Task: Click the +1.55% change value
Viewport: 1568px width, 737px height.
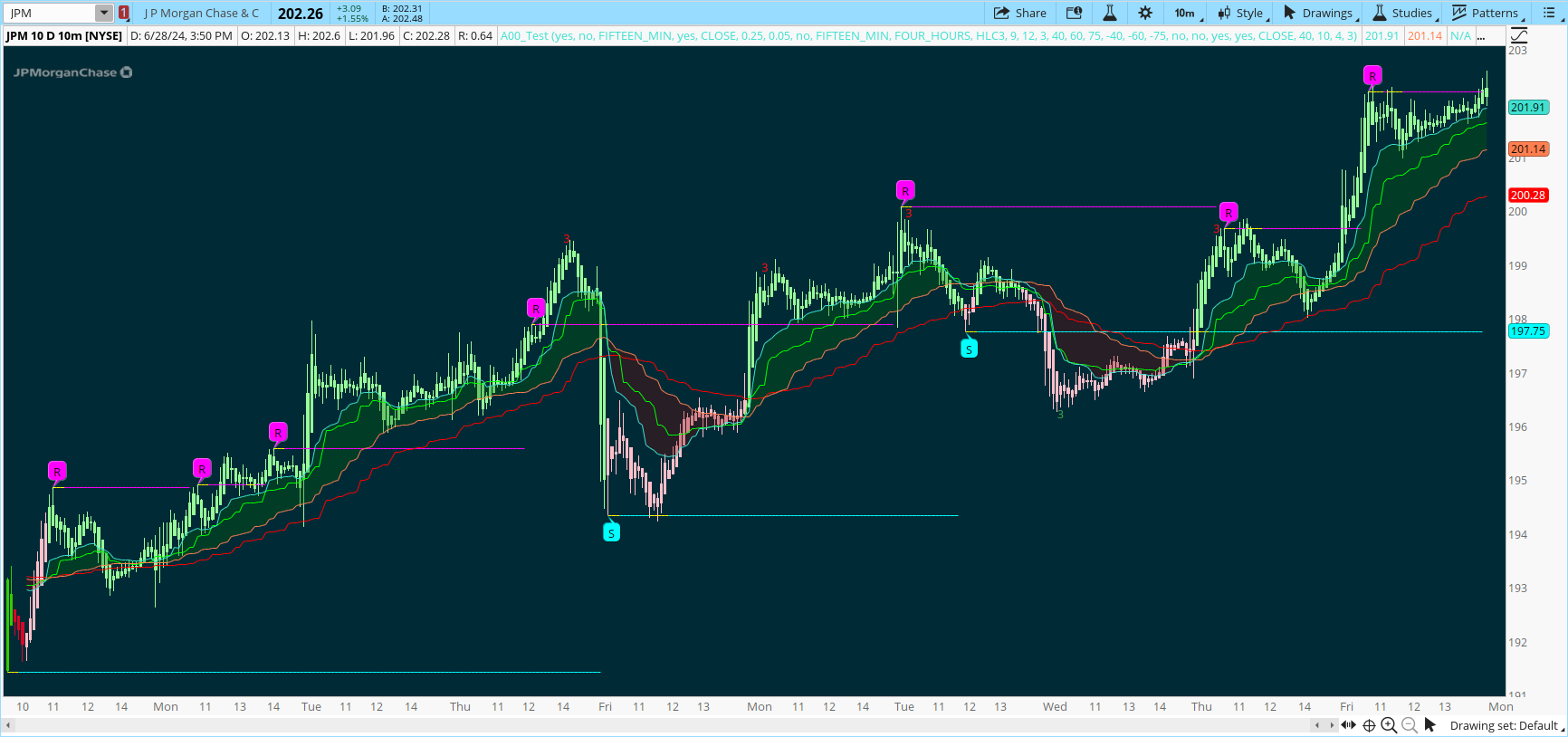Action: coord(352,18)
